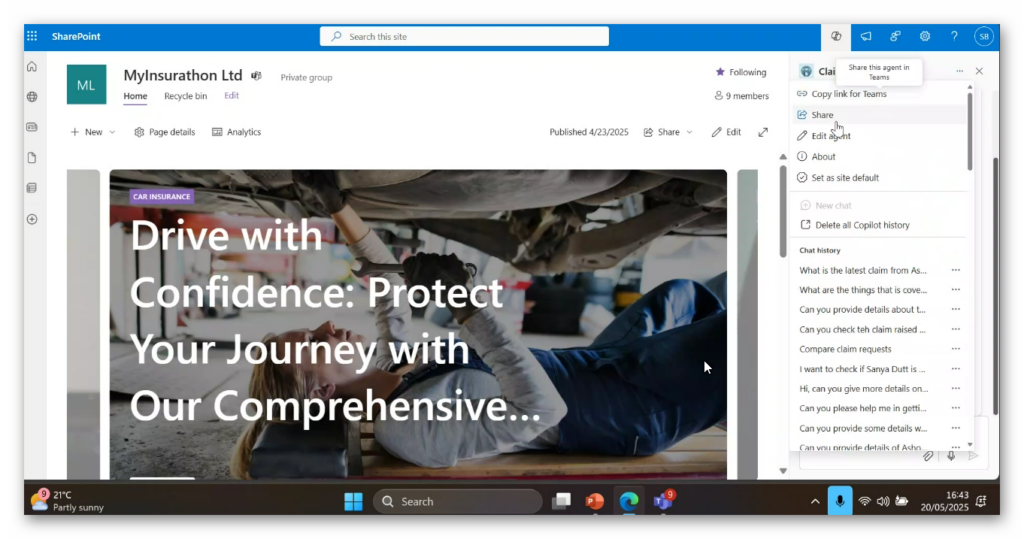1024x539 pixels.
Task: Show hidden system tray icons chevron
Action: (815, 502)
